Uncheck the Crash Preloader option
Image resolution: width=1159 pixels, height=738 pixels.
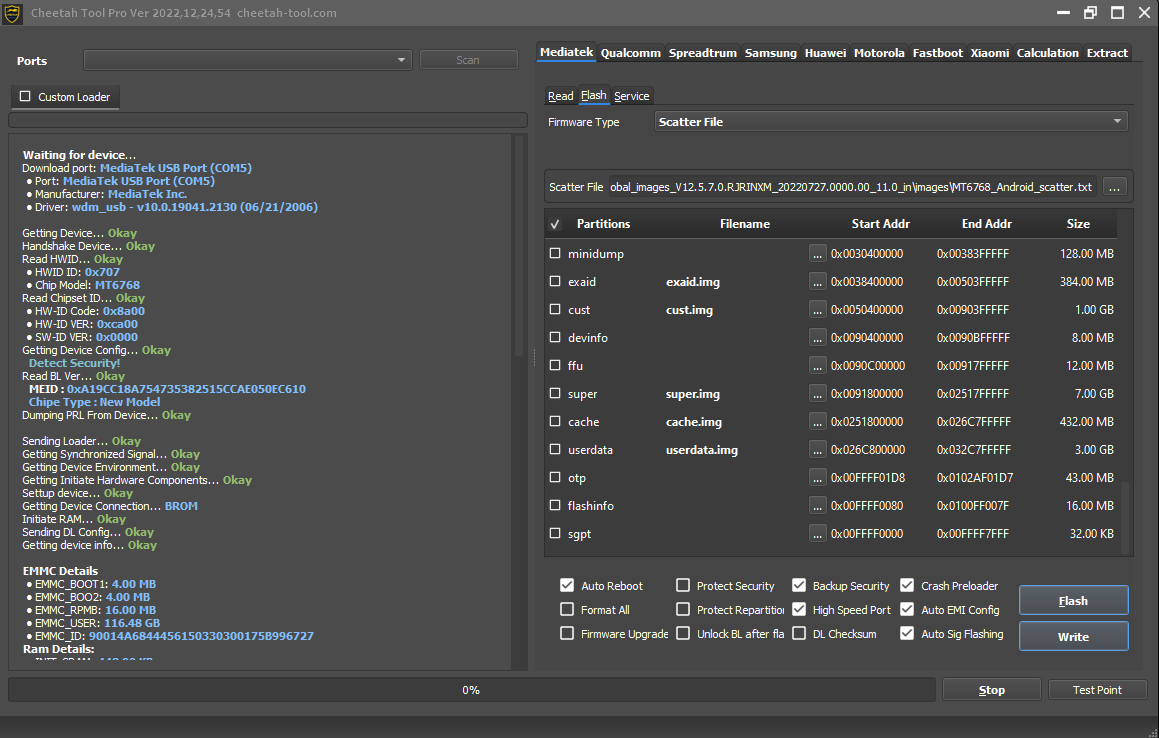tap(907, 585)
